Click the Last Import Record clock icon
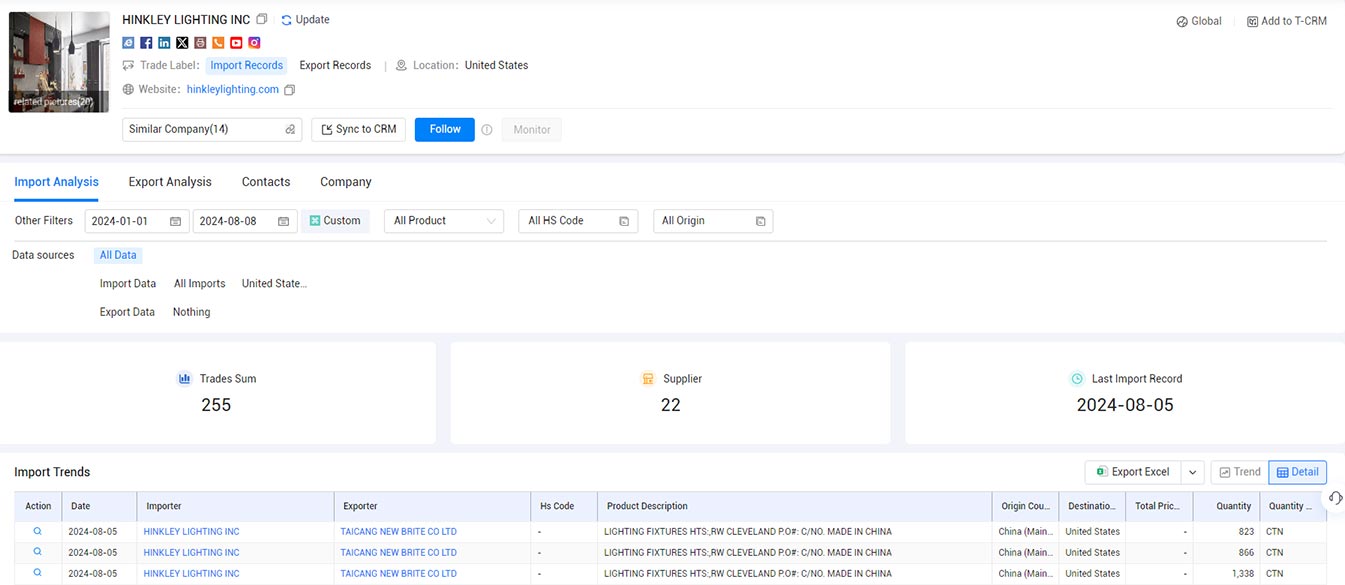Screen dimensions: 1345x585 [1077, 379]
